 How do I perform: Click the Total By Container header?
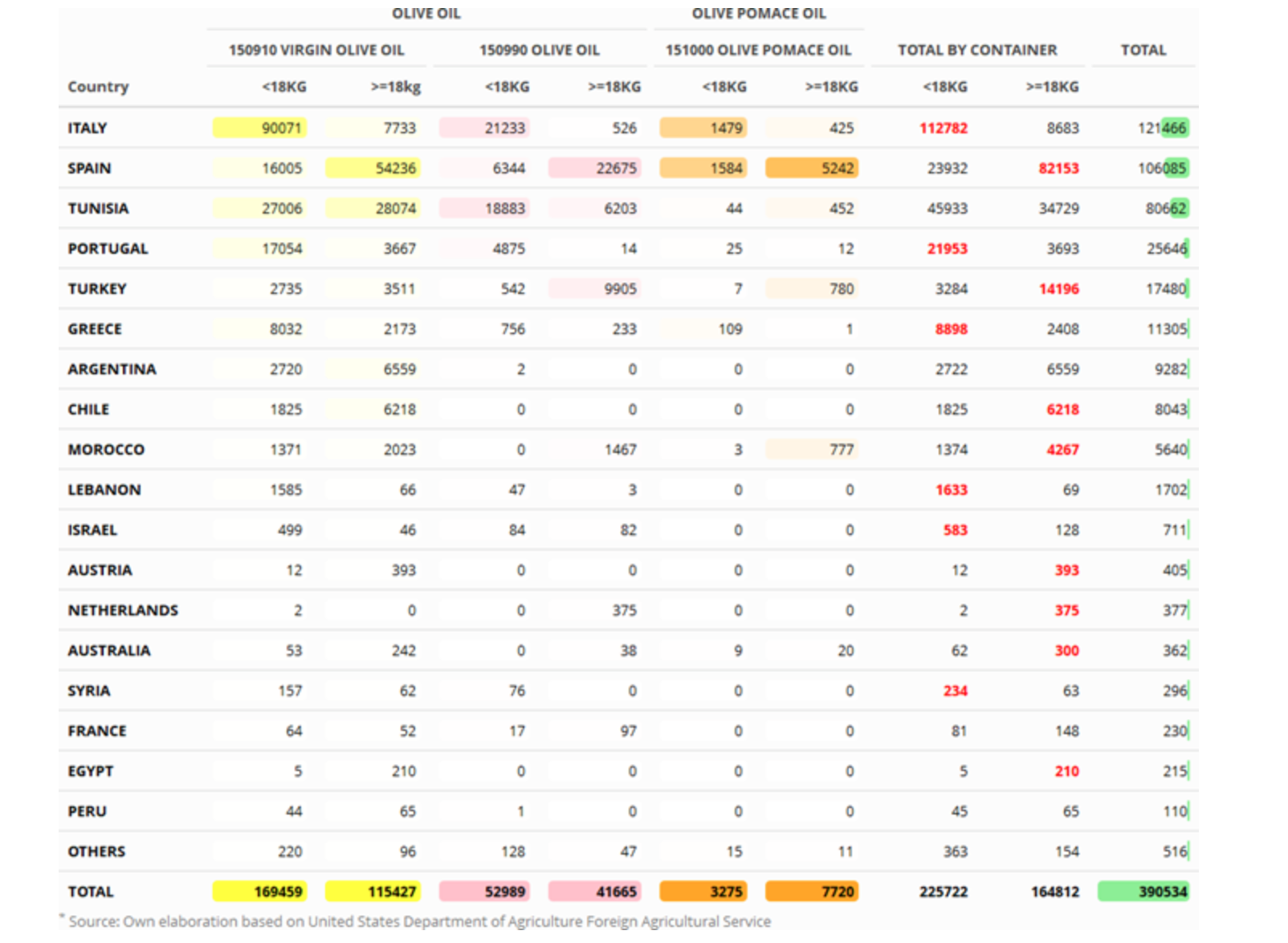pyautogui.click(x=977, y=50)
